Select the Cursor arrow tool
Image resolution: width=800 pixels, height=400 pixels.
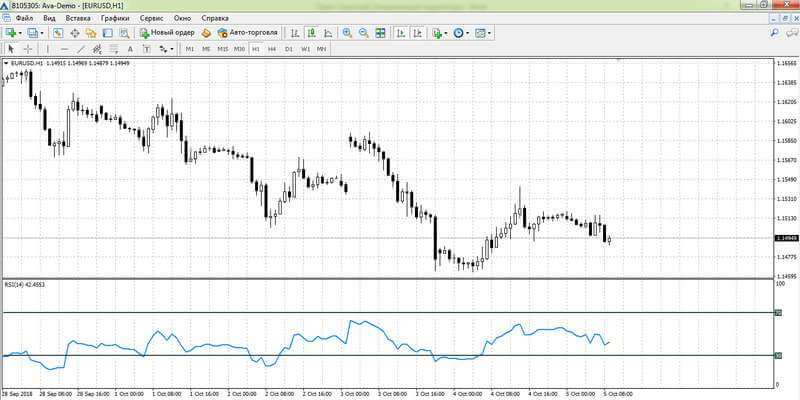[11, 49]
